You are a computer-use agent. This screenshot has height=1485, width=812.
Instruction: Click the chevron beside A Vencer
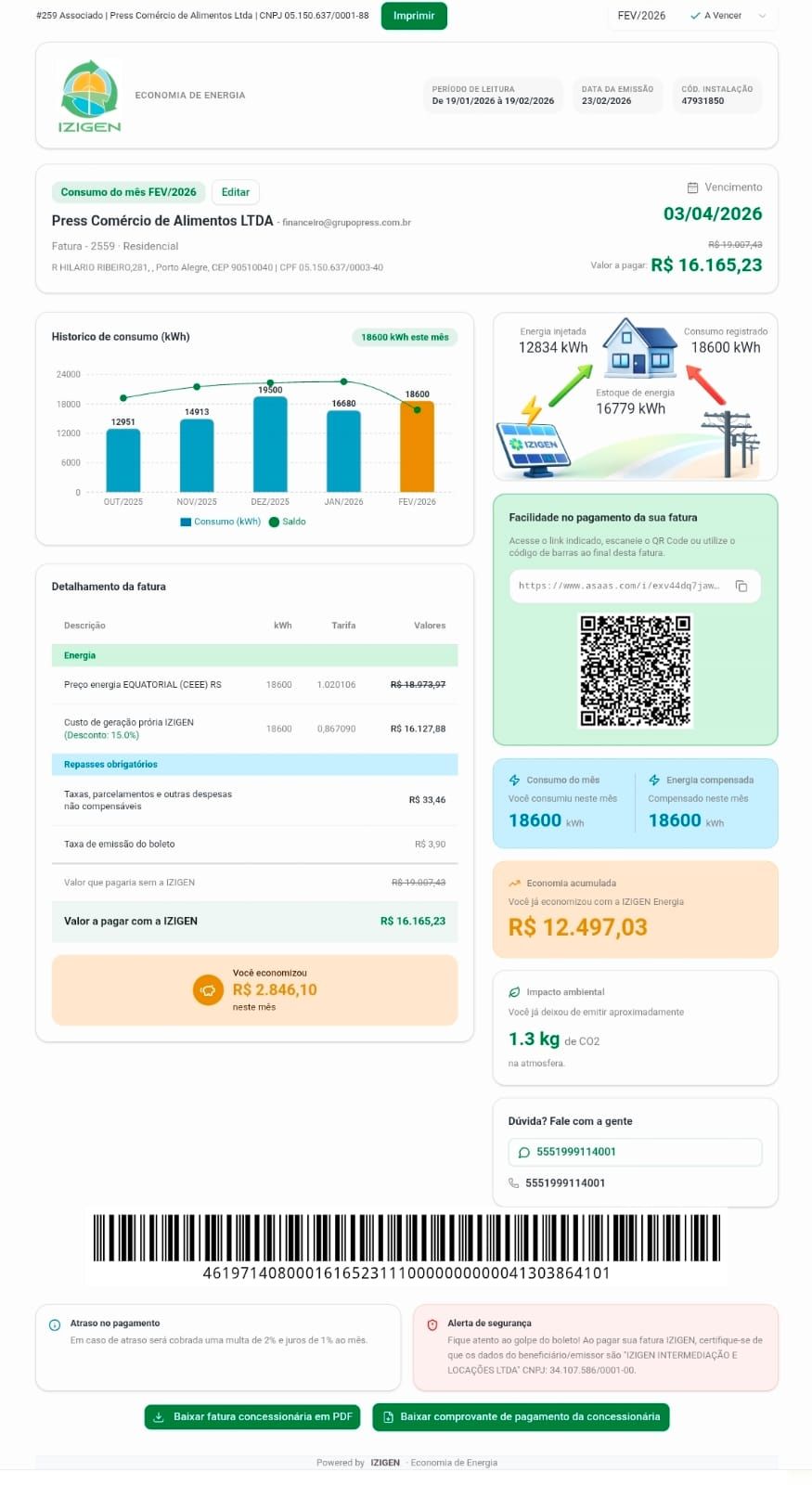coord(763,16)
